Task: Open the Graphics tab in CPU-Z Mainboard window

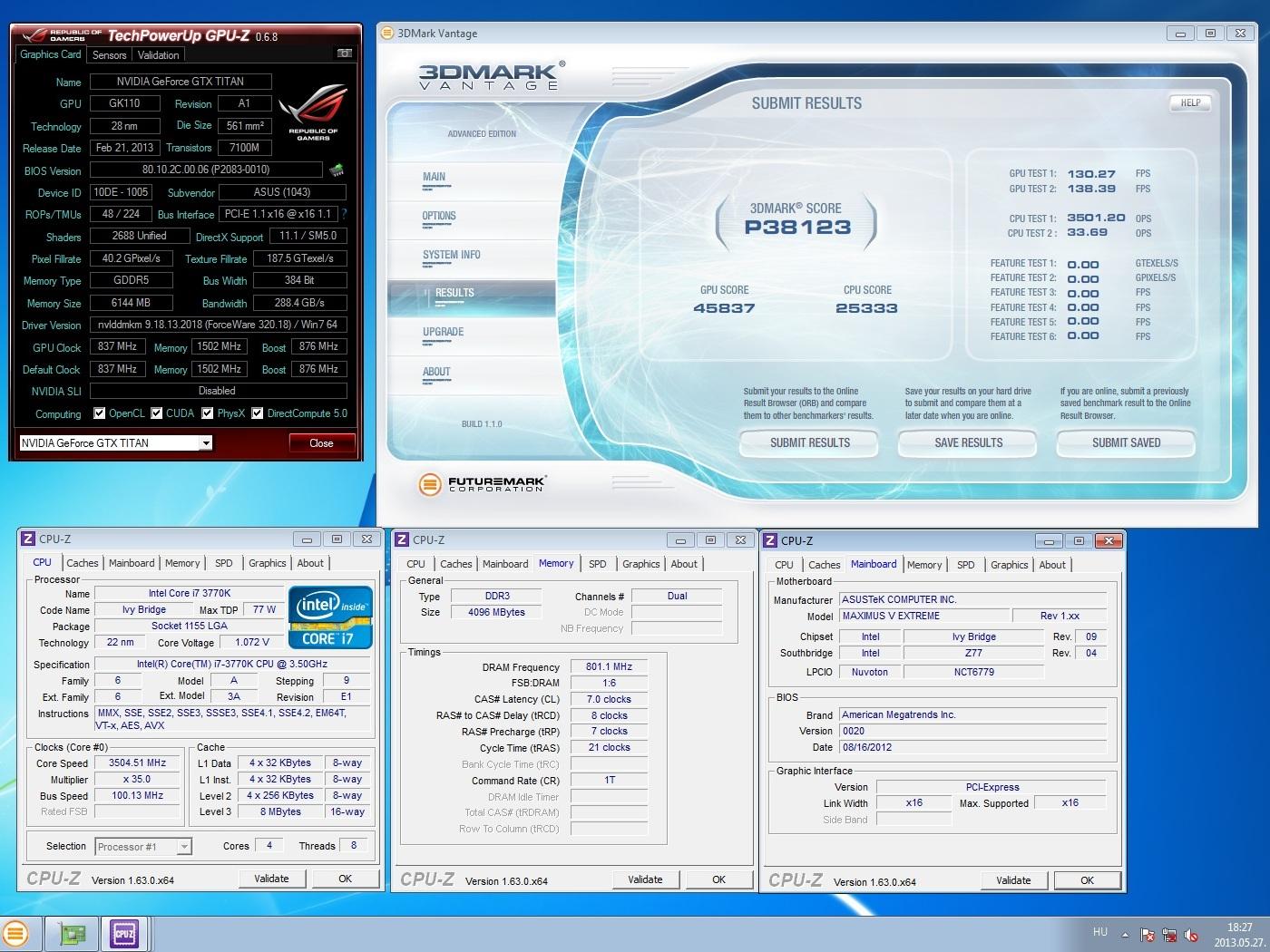Action: [x=1010, y=565]
